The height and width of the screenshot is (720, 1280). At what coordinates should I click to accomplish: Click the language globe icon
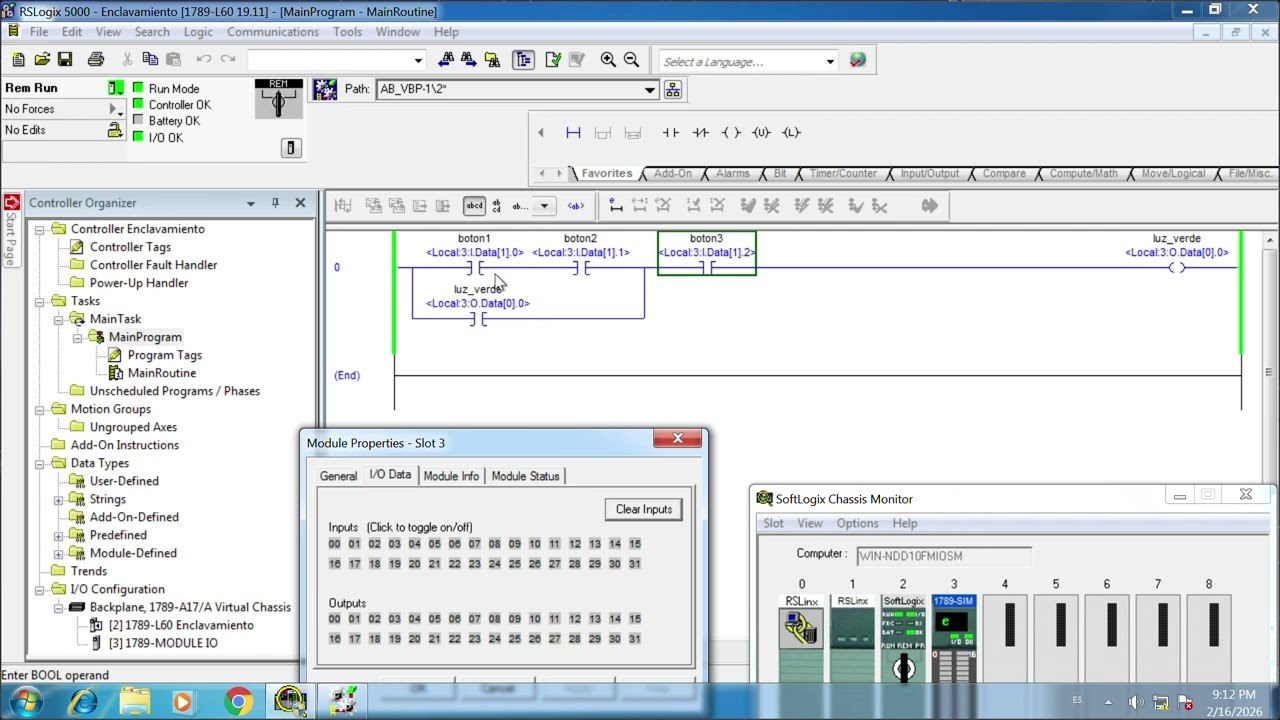pyautogui.click(x=857, y=61)
